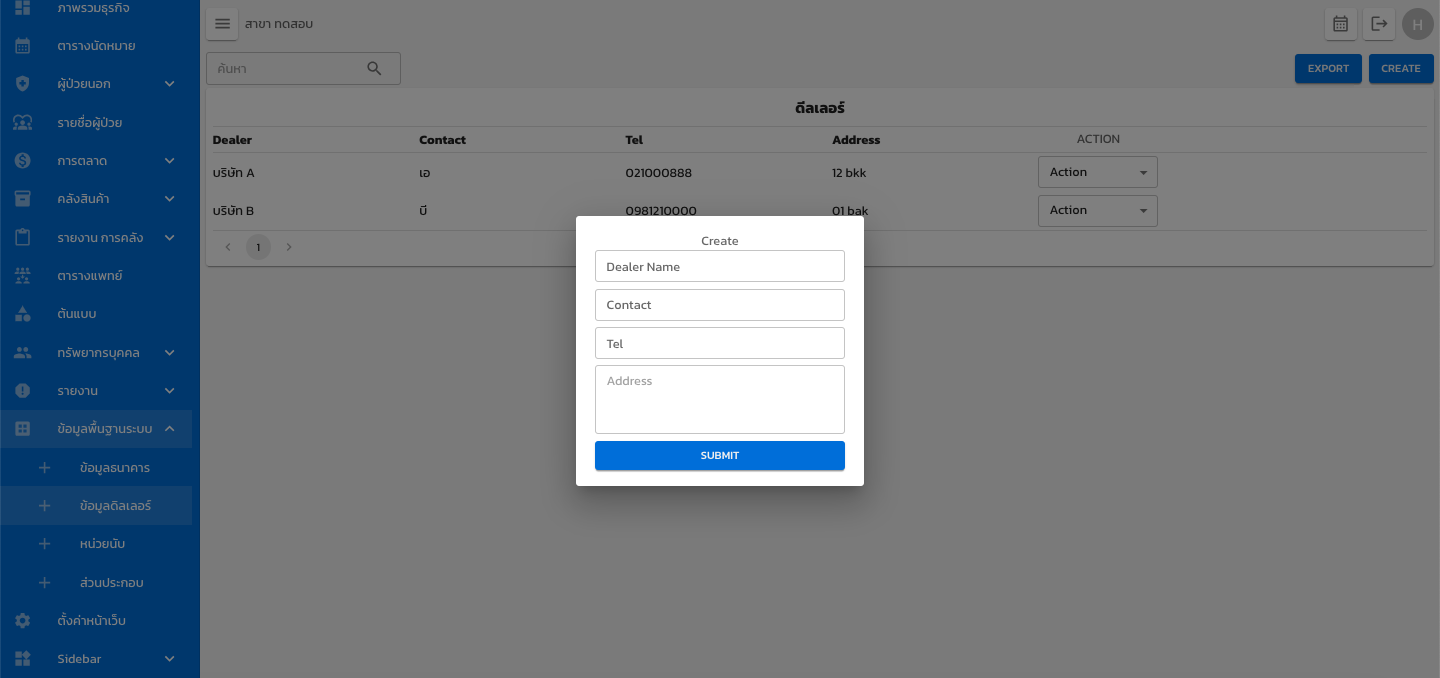This screenshot has width=1440, height=678.
Task: Click the รายงาน การคลัง clipboard icon
Action: (x=22, y=238)
